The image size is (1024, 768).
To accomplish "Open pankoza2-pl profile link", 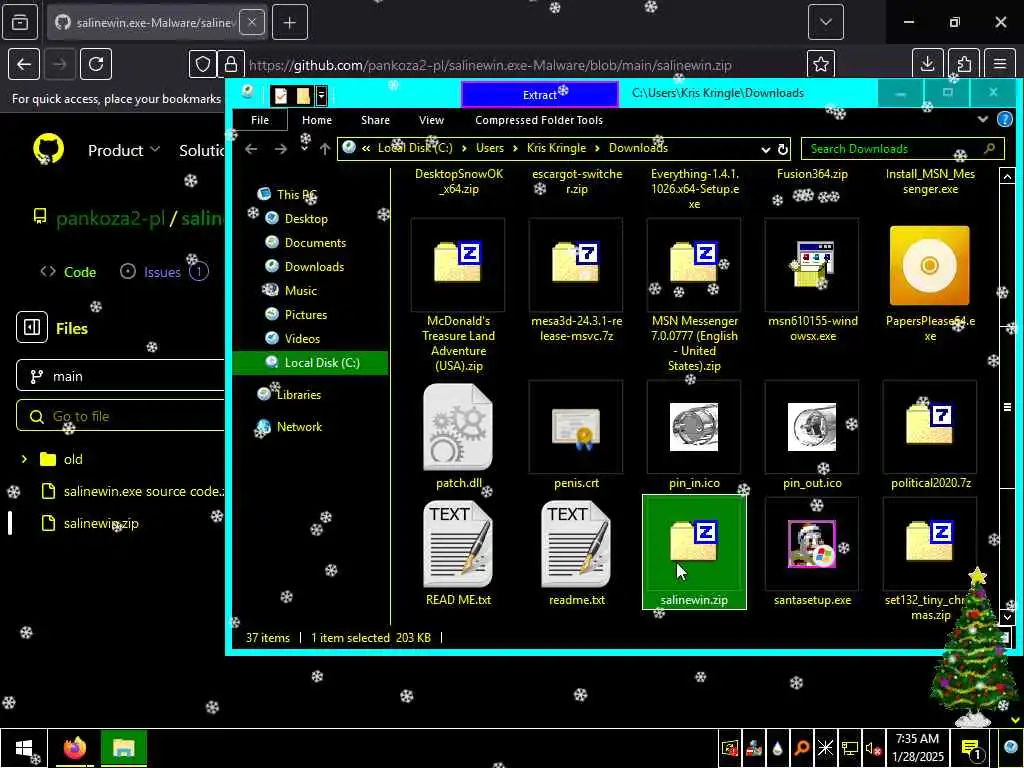I will pos(110,218).
